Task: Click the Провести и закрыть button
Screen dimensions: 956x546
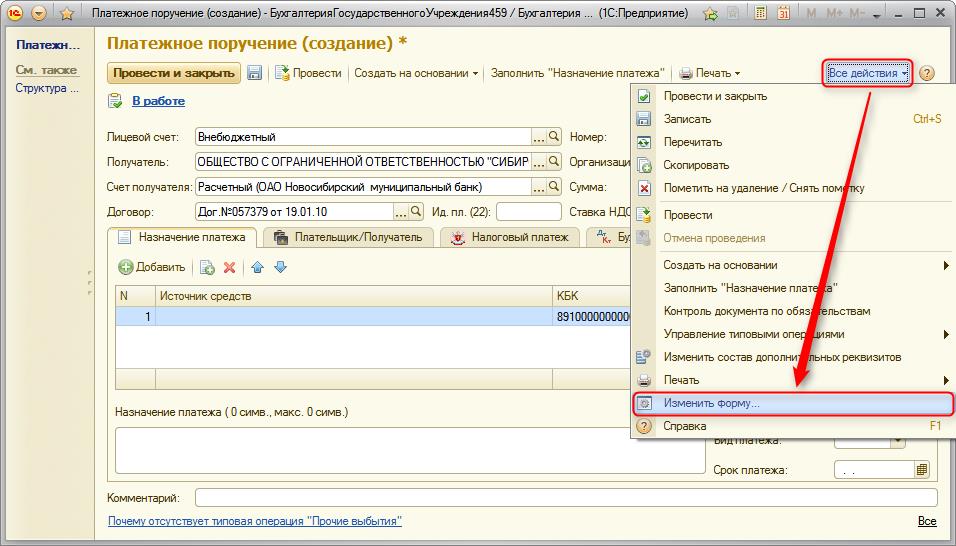Action: [x=174, y=73]
